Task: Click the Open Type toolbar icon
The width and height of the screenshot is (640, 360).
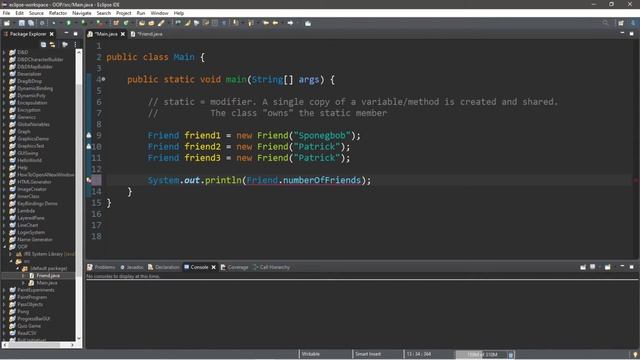Action: (x=142, y=23)
